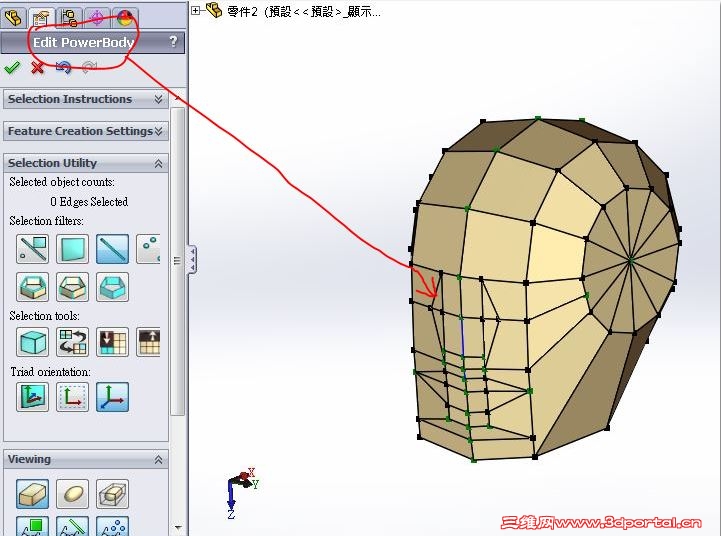Toggle the face selection filter

pyautogui.click(x=72, y=249)
